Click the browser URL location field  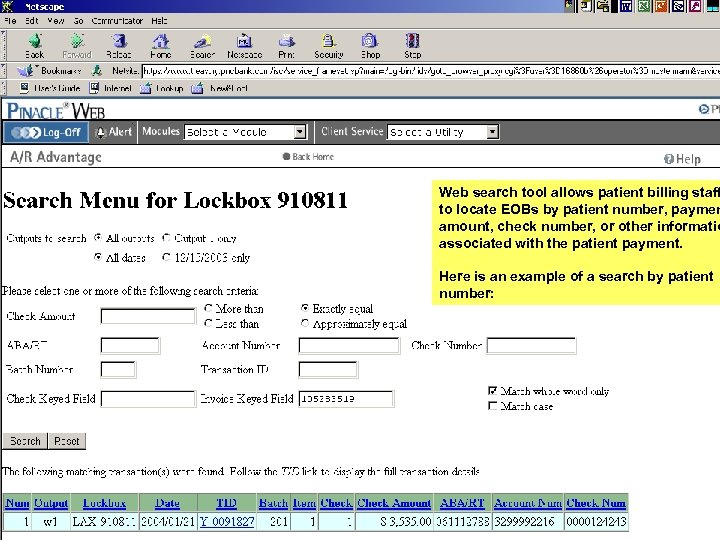431,71
